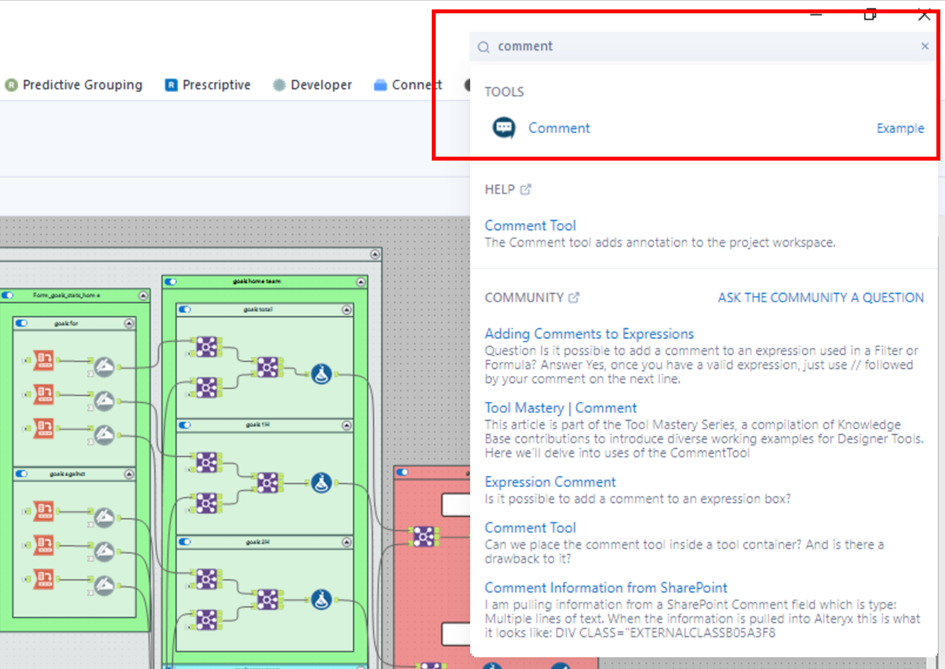Select the first Join tool in goals 1H container
This screenshot has height=669, width=945.
coord(207,462)
